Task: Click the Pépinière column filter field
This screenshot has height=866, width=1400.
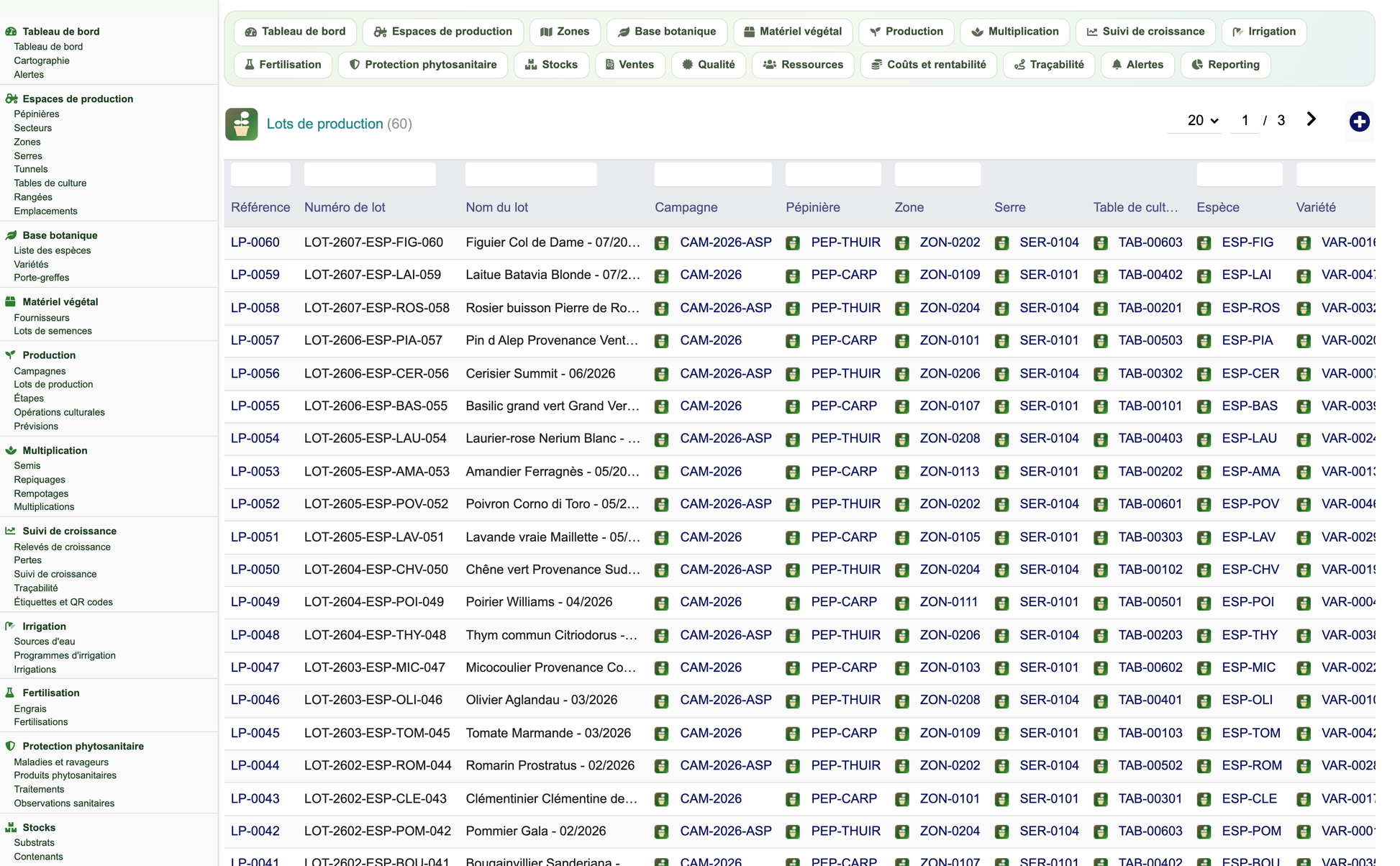Action: tap(833, 175)
